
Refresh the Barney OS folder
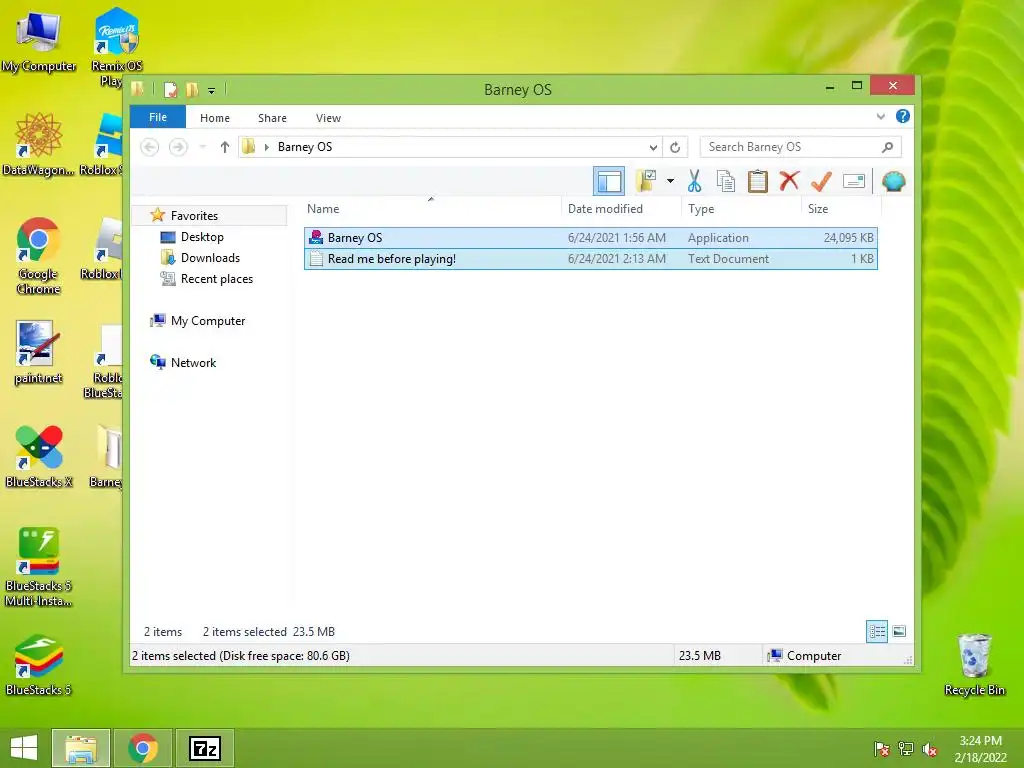tap(675, 147)
